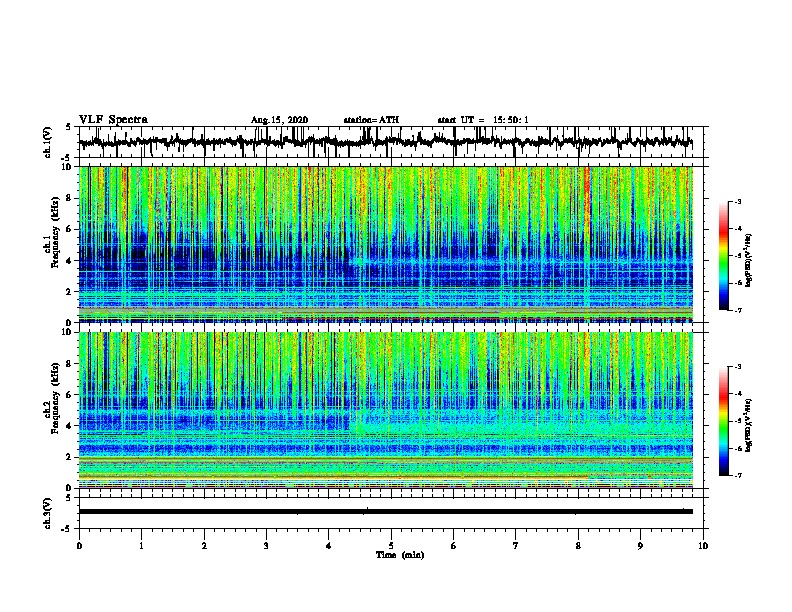792x612 pixels.
Task: Click the ch.2 spectrogram color scale bar
Action: coord(724,421)
